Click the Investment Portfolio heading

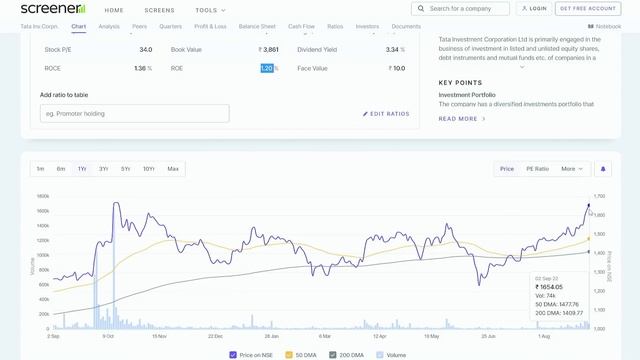tap(467, 95)
